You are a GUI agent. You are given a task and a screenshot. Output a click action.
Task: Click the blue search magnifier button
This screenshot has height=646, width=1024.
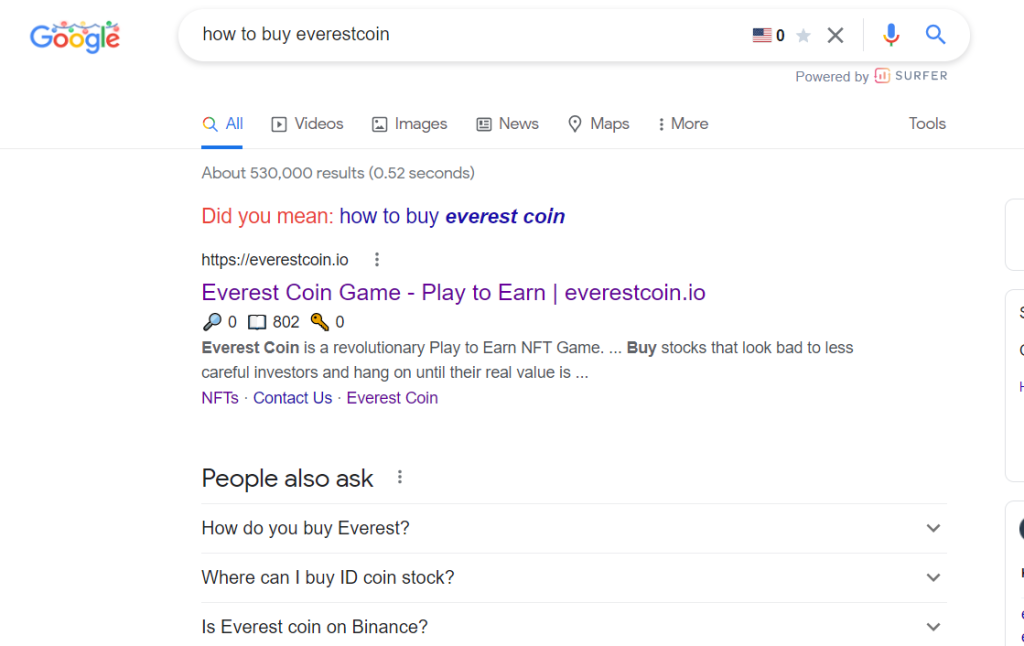[x=935, y=35]
